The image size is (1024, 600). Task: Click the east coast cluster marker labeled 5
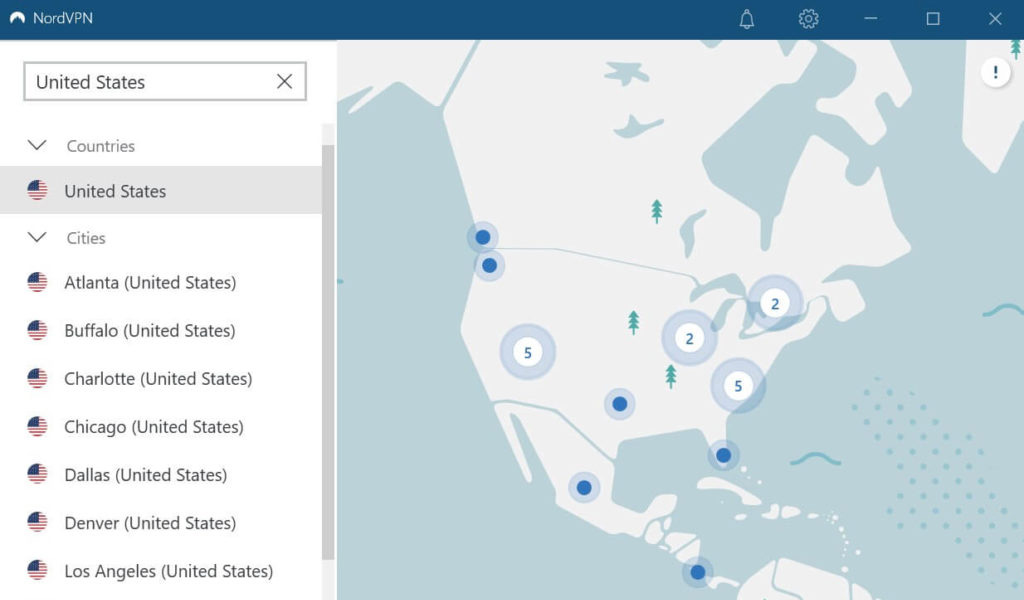(x=738, y=386)
